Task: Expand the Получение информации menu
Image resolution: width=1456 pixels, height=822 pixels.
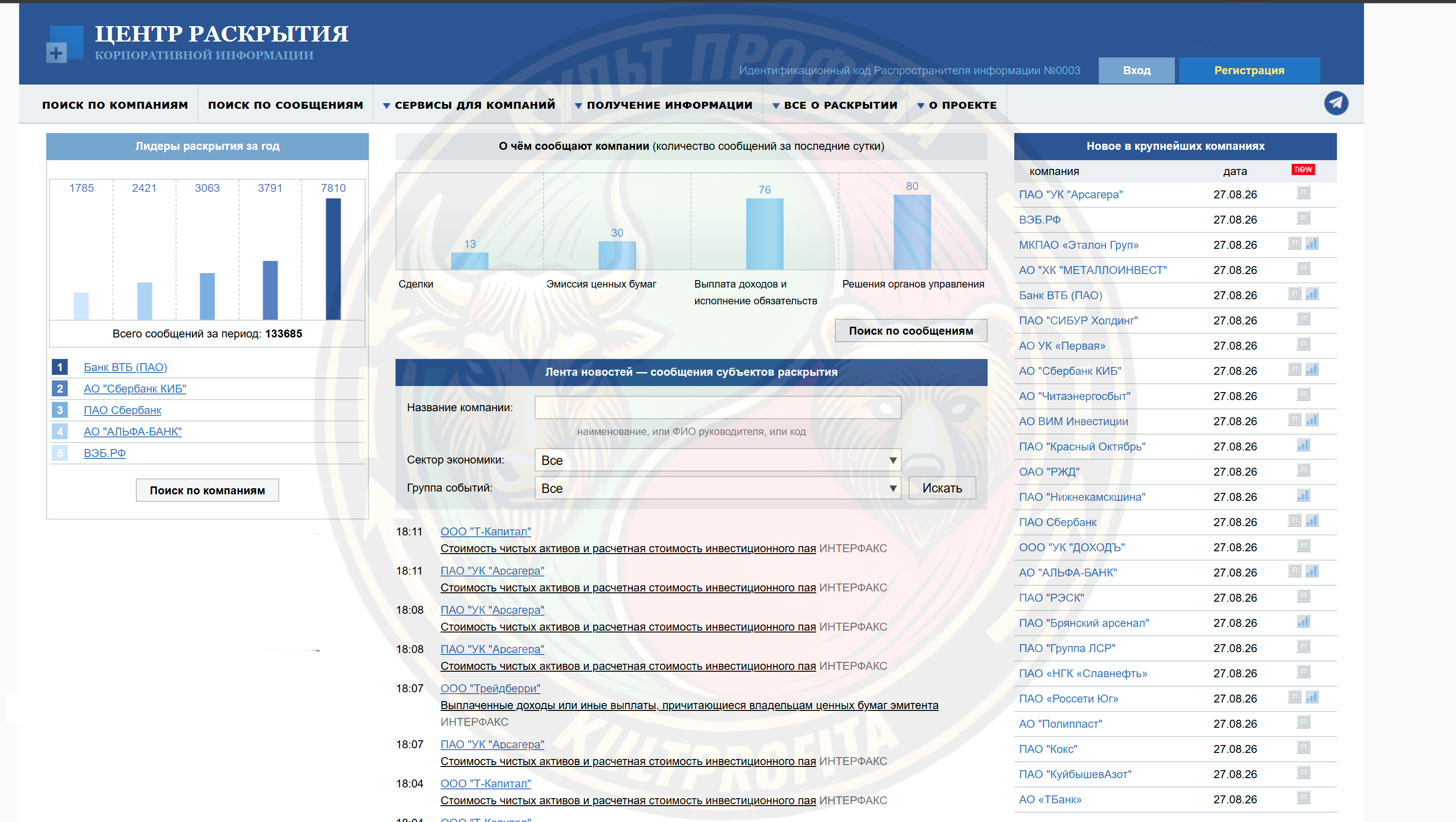Action: click(664, 105)
